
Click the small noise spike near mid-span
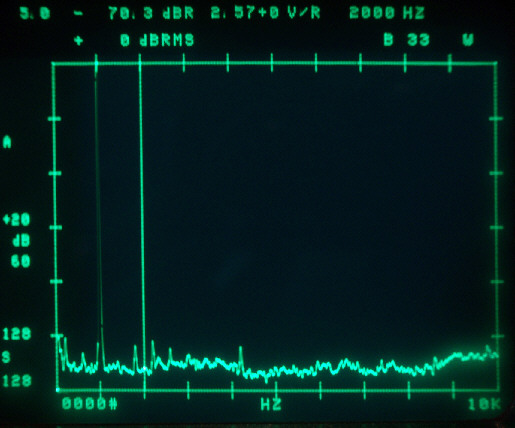click(x=241, y=357)
